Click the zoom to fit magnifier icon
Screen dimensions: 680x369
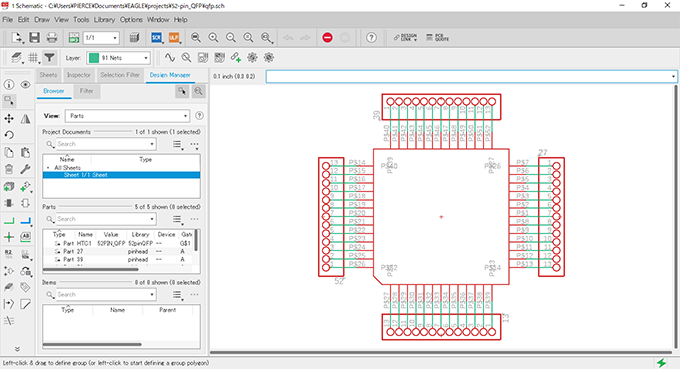click(196, 38)
